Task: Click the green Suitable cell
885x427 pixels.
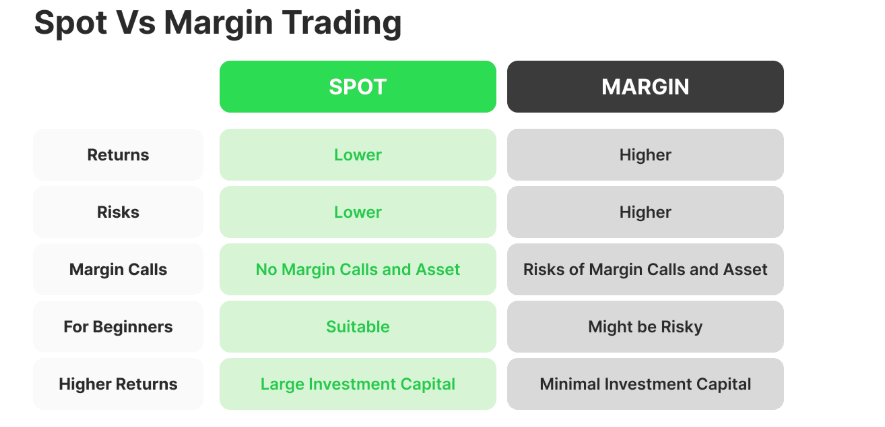Action: click(x=357, y=327)
